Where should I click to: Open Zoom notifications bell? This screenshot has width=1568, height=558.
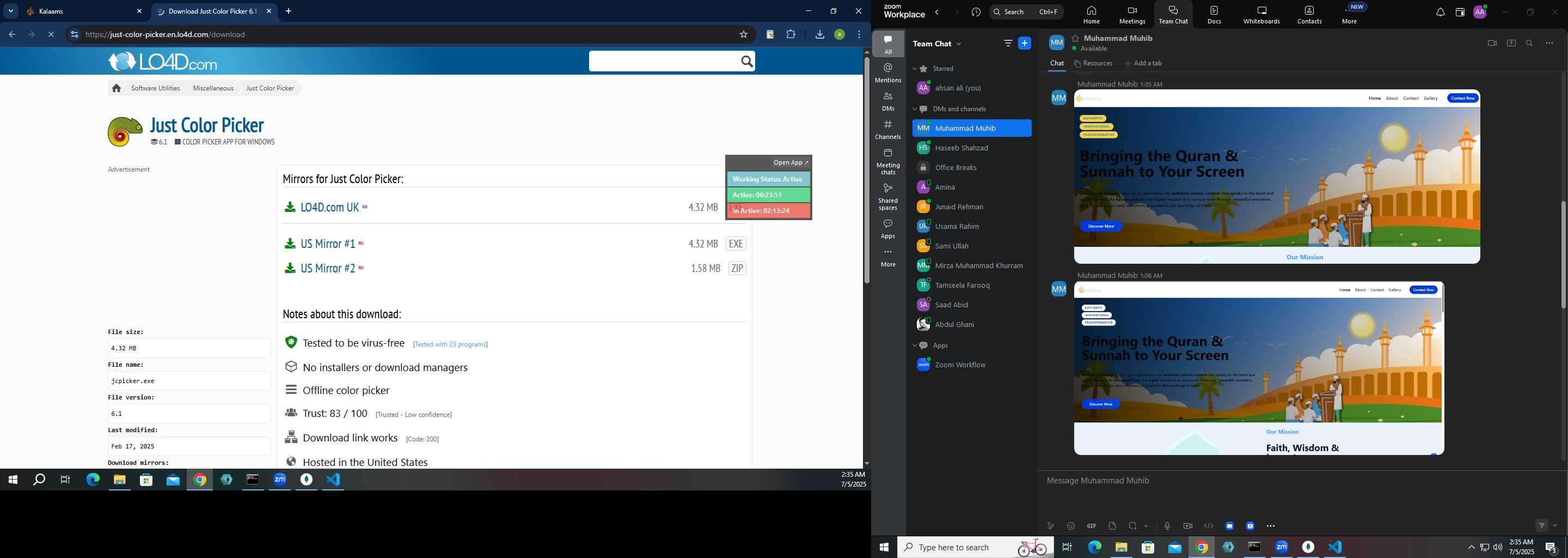tap(1440, 12)
